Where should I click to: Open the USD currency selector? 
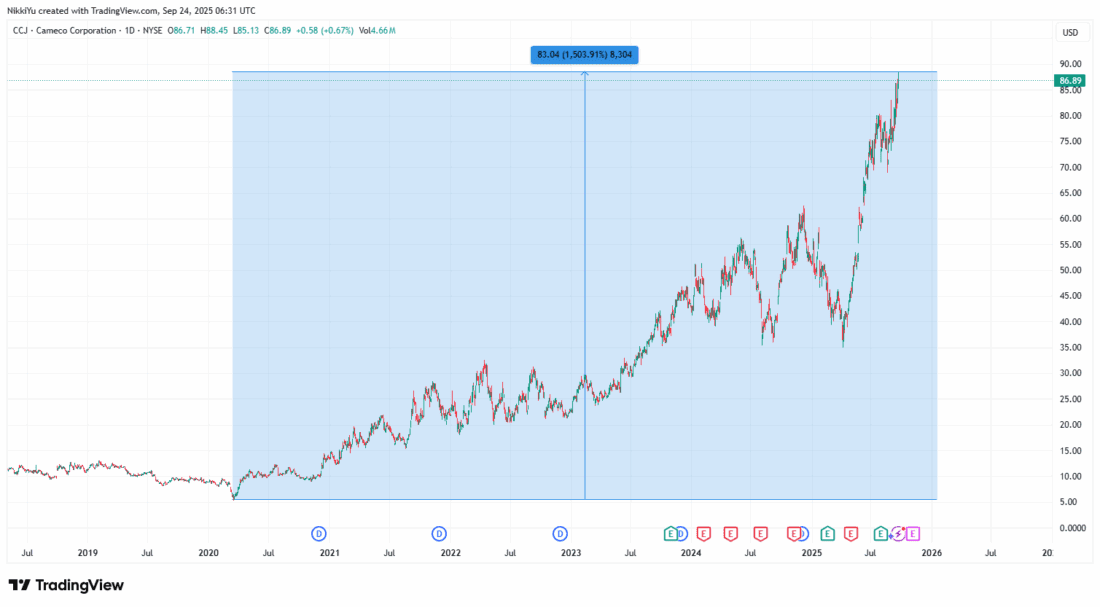[1069, 32]
